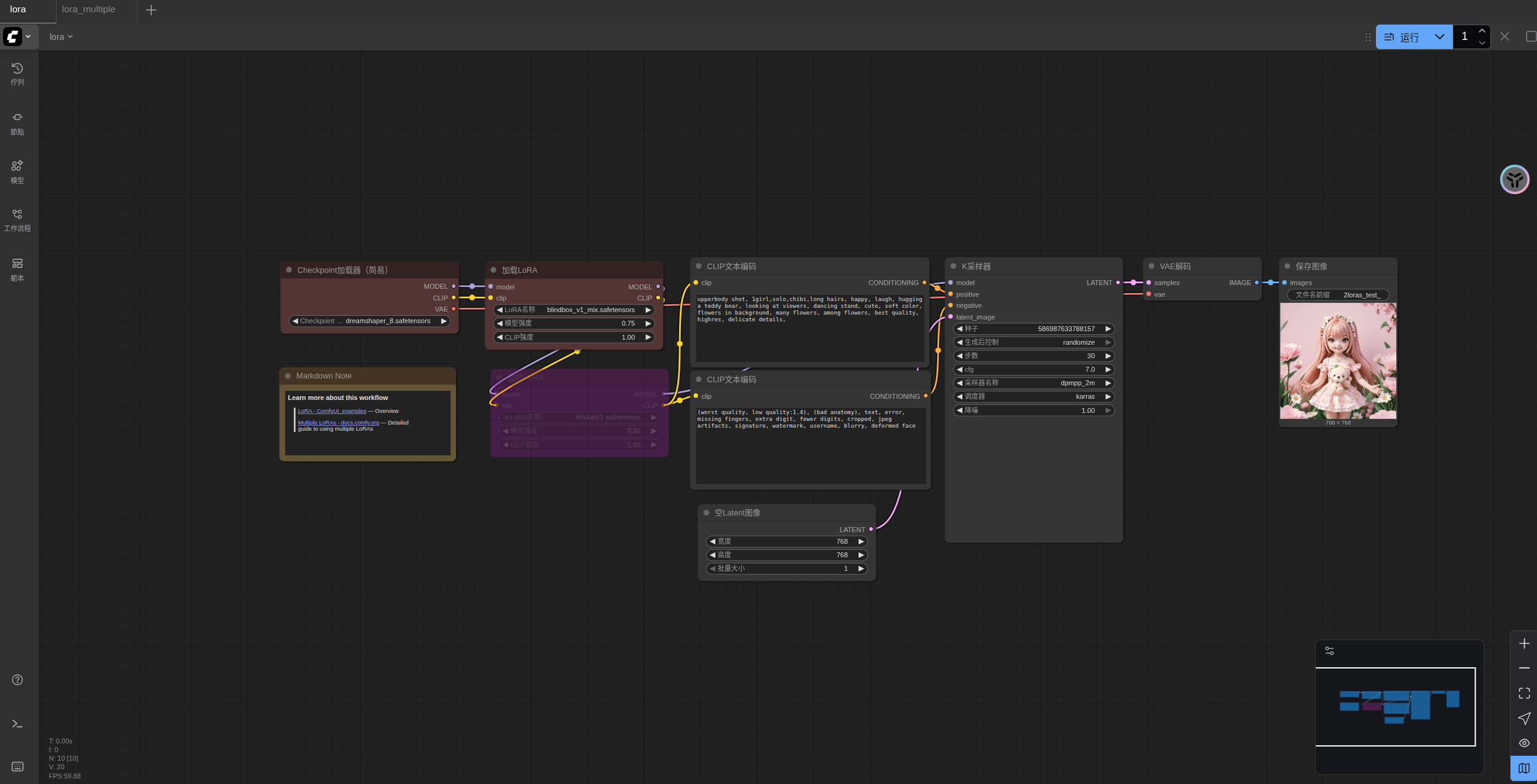Collapse the Checkpoint loader node via its dot
This screenshot has height=784, width=1537.
pyautogui.click(x=289, y=270)
